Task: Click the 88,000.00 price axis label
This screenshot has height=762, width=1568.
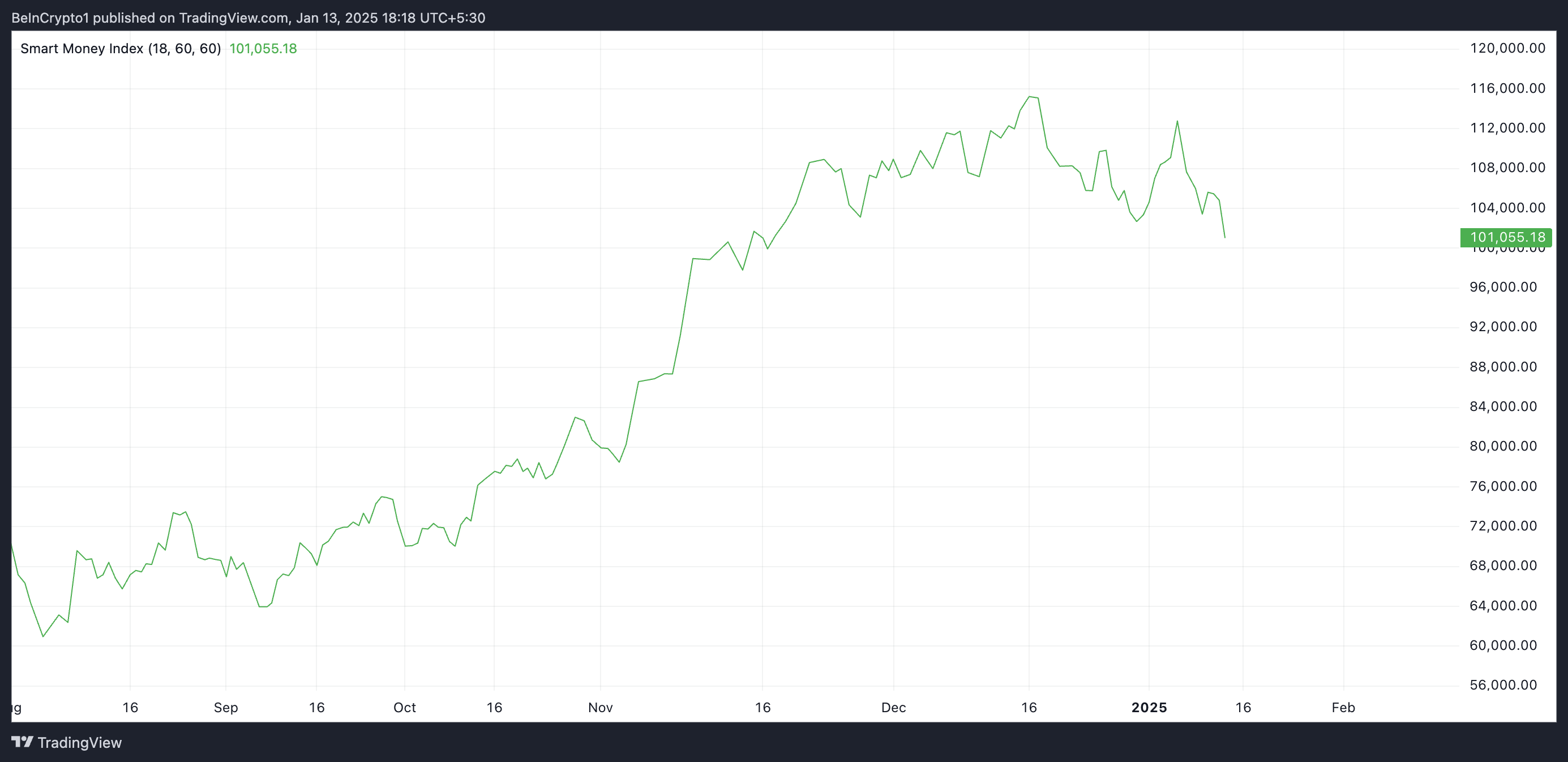Action: pyautogui.click(x=1503, y=366)
